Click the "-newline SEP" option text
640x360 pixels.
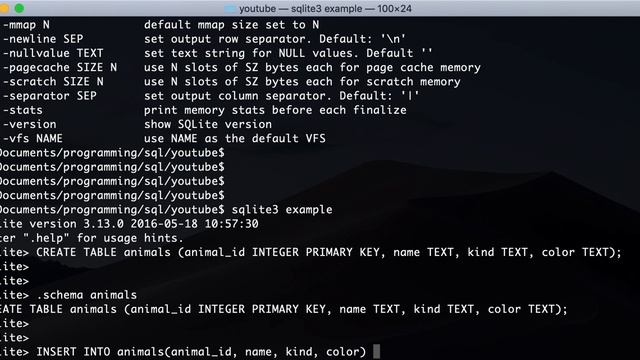click(43, 39)
